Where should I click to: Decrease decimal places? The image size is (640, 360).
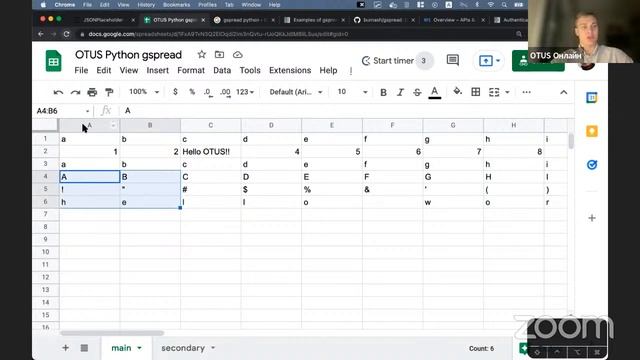[208, 92]
